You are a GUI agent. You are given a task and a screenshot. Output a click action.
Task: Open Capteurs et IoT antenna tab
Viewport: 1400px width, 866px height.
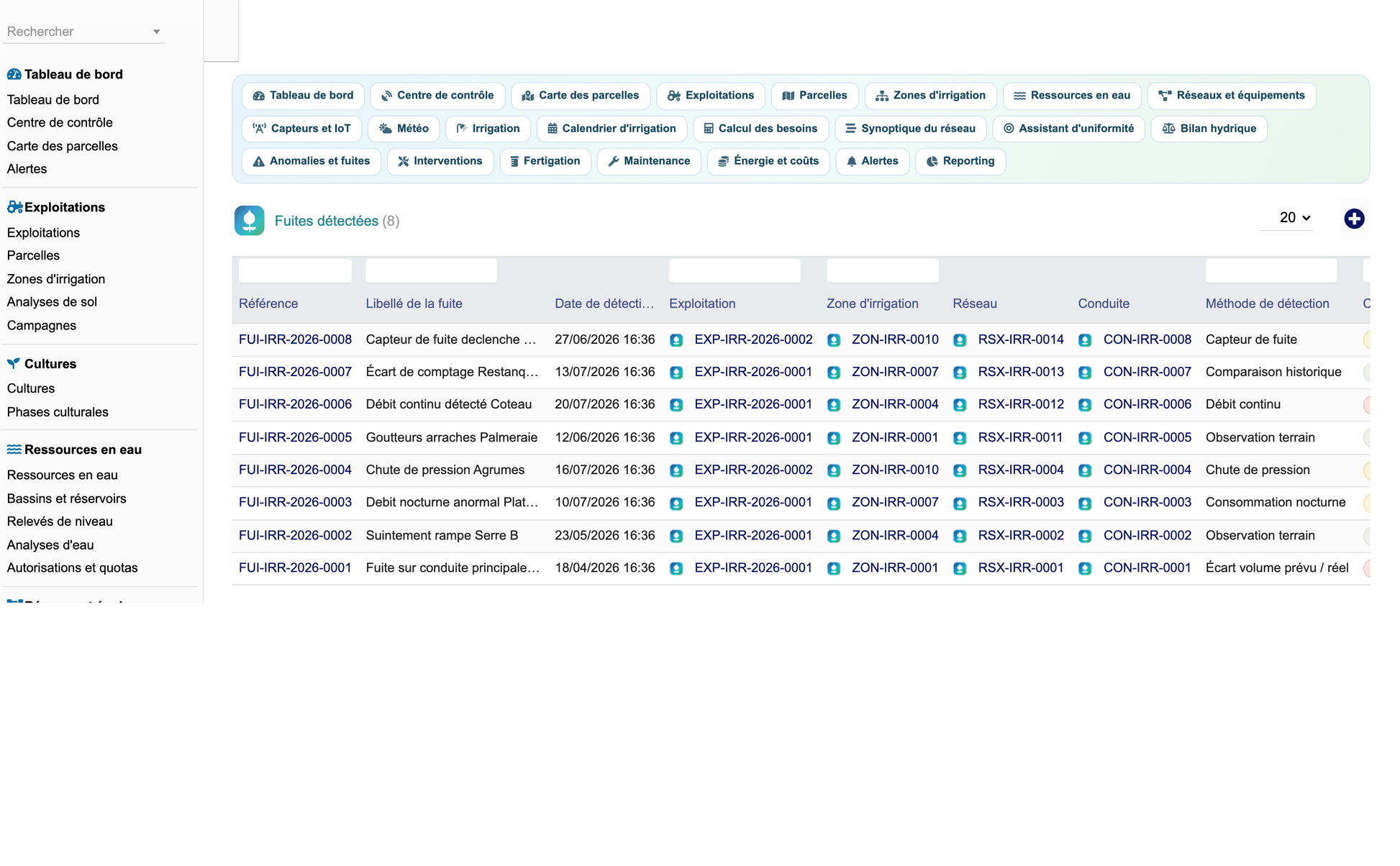pyautogui.click(x=301, y=129)
